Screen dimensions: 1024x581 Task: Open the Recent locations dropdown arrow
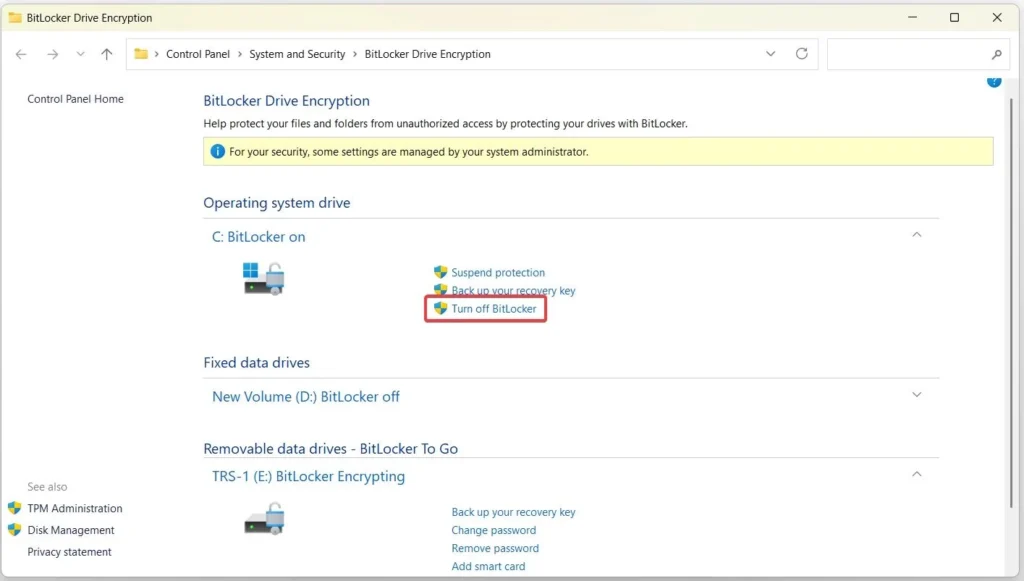tap(80, 54)
